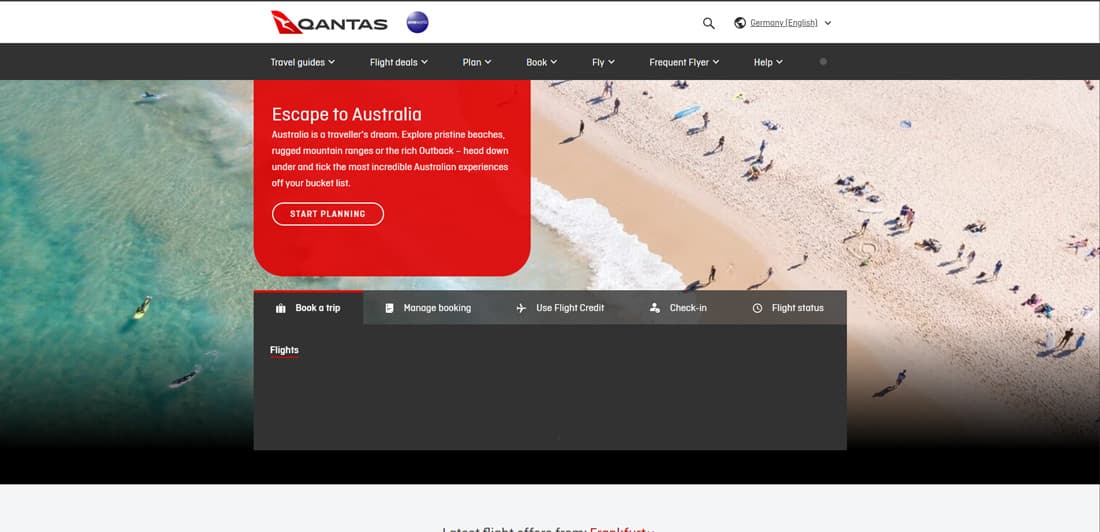Click the document icon beside Manage booking
The width and height of the screenshot is (1100, 532).
coord(389,308)
